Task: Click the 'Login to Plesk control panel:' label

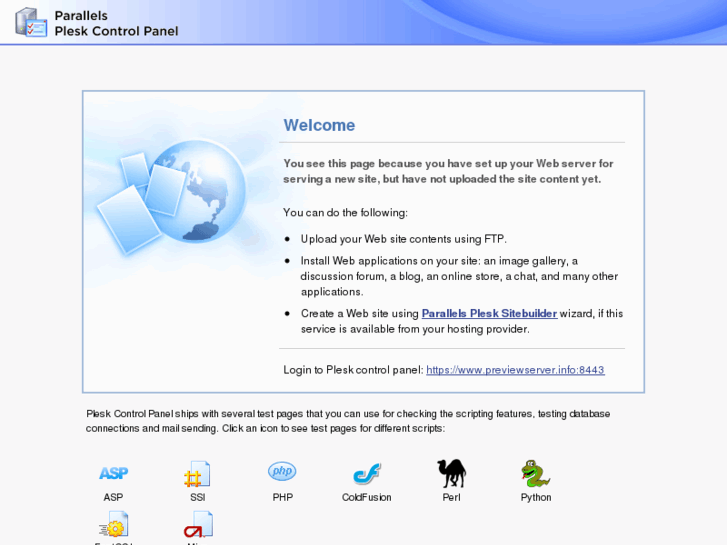Action: (x=353, y=370)
